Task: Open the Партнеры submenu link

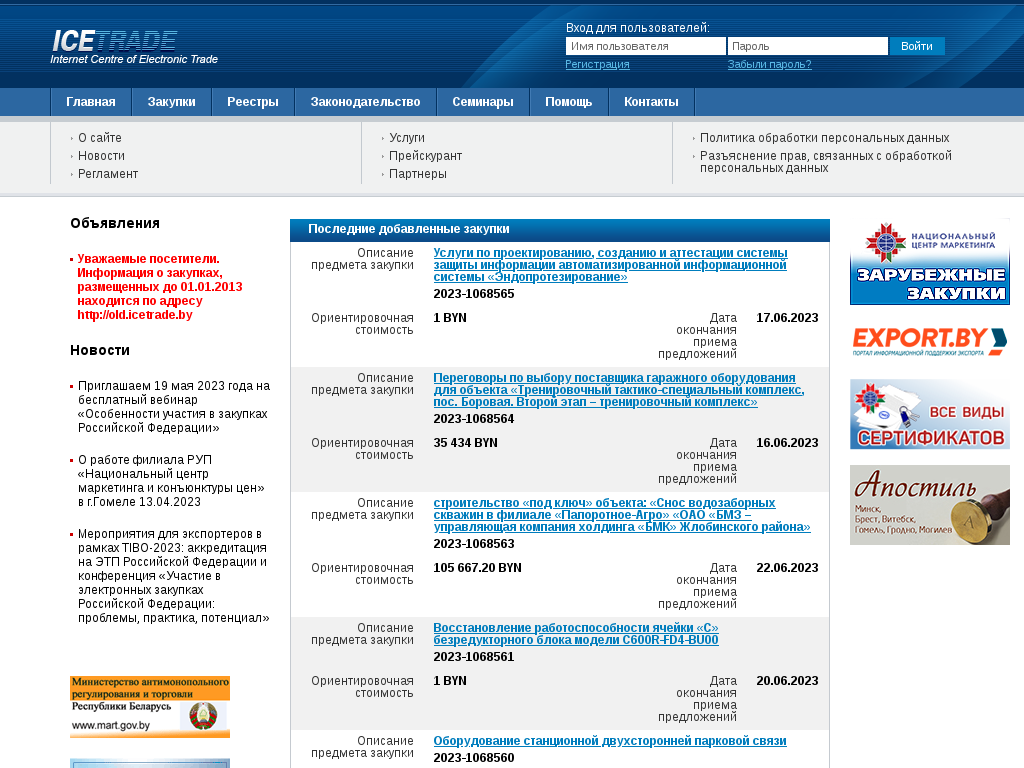Action: click(418, 174)
